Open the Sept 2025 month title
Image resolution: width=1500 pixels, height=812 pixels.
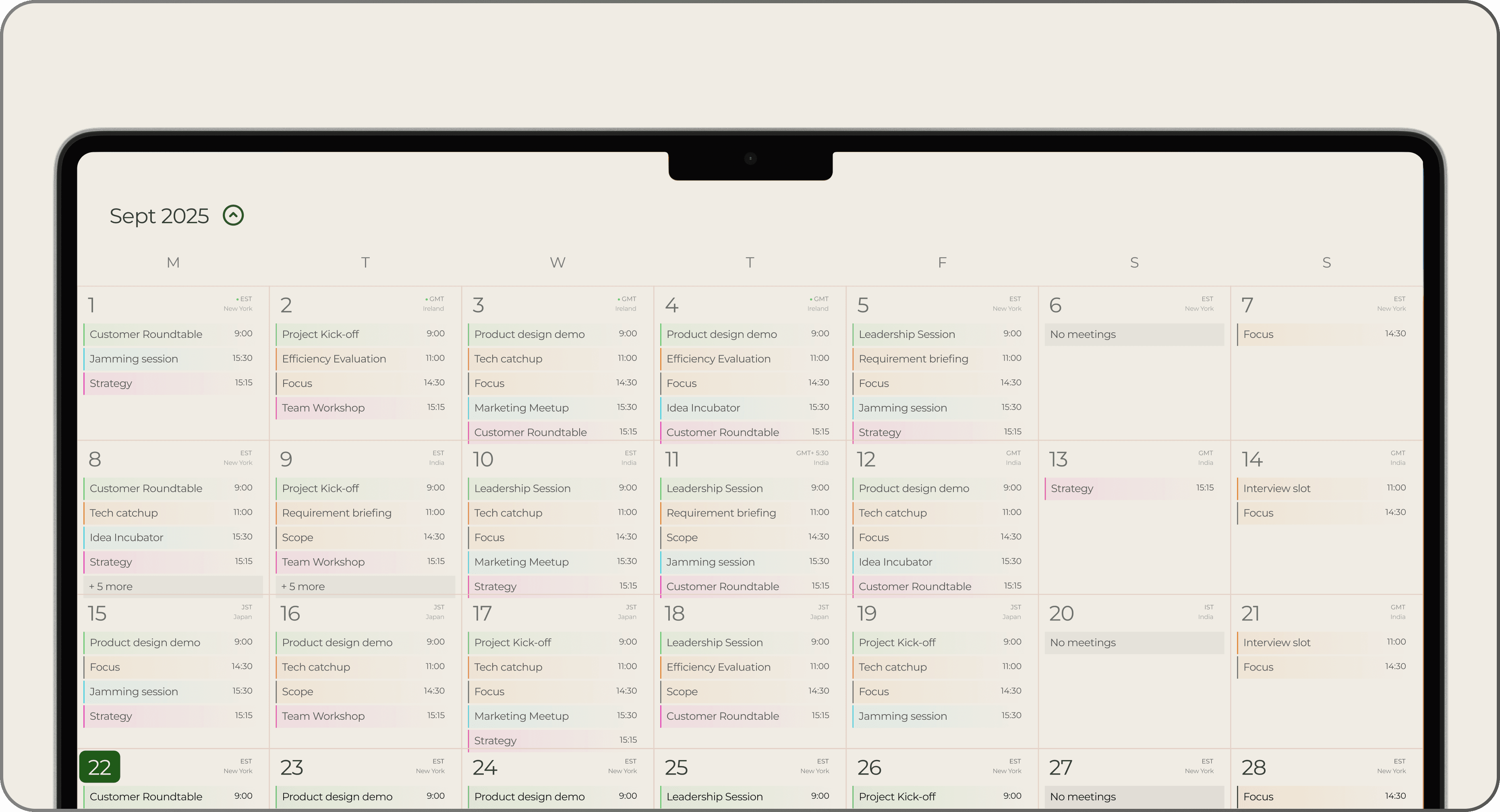159,216
